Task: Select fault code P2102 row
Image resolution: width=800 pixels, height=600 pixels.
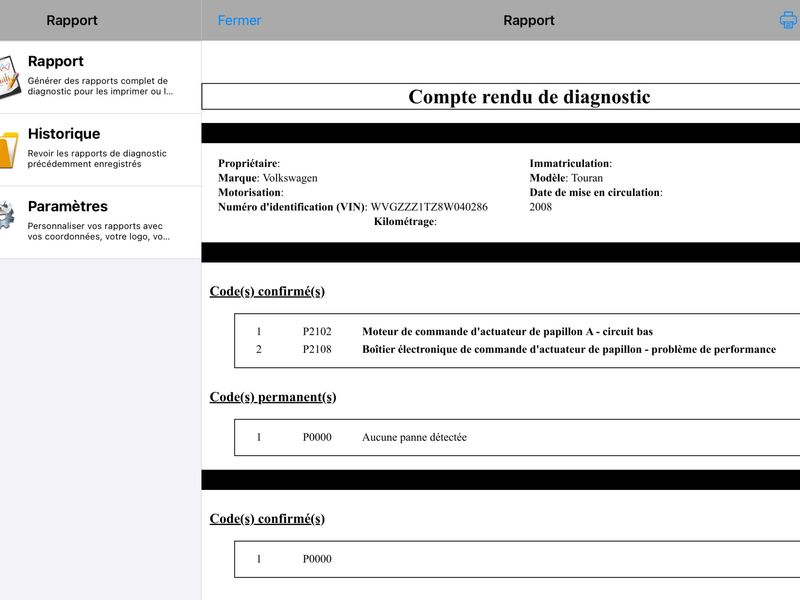Action: pos(517,332)
